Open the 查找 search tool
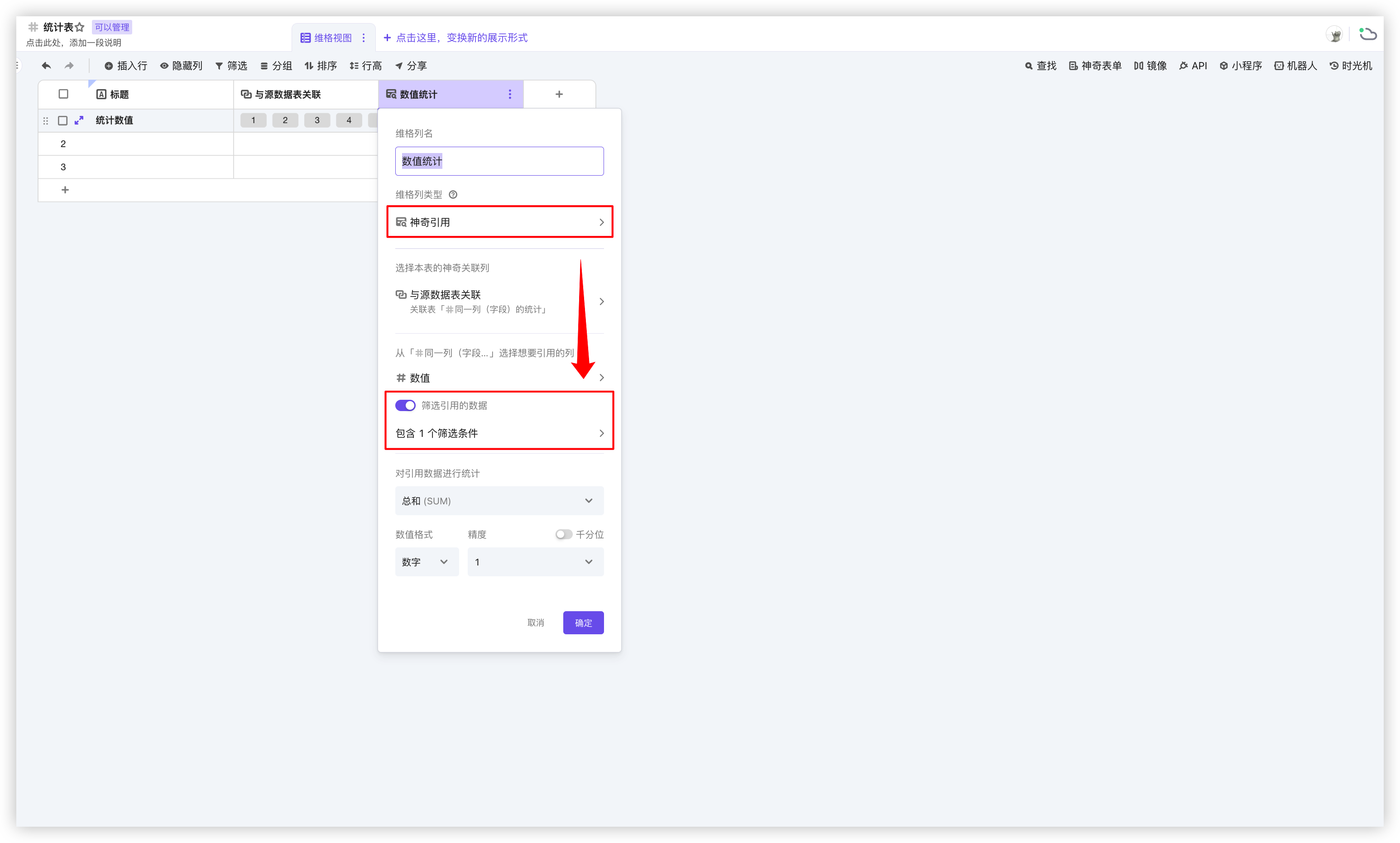The height and width of the screenshot is (843, 1400). (x=1040, y=66)
